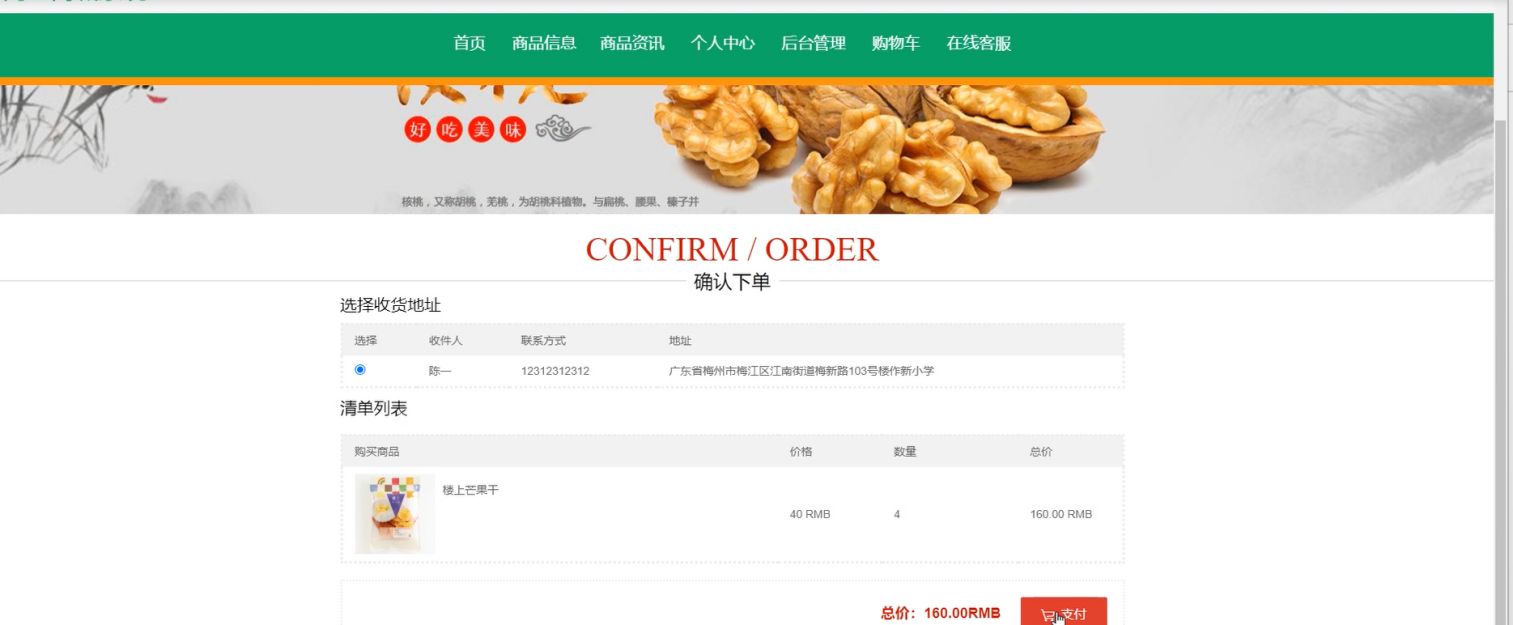Open the 商品资讯 navigation item
This screenshot has height=625, width=1513.
[632, 43]
